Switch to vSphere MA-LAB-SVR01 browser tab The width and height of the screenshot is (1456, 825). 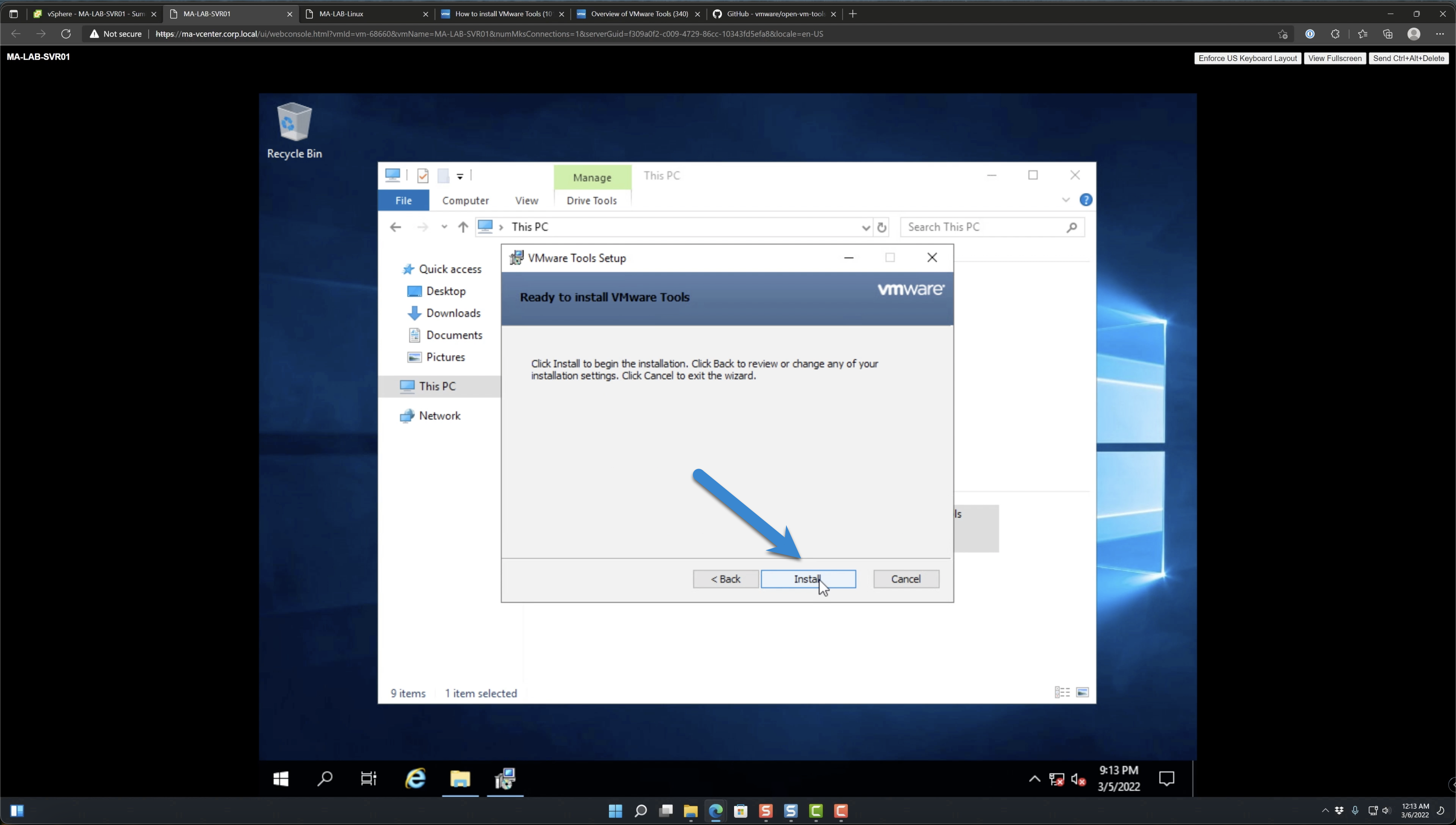(95, 13)
